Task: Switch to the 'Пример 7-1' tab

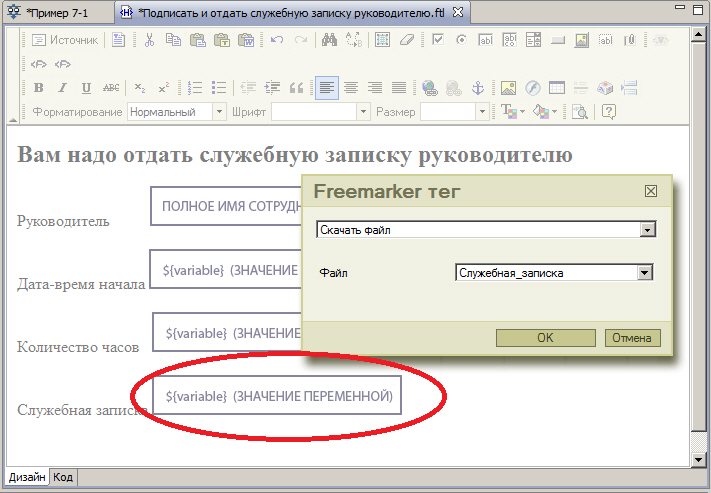Action: point(60,12)
